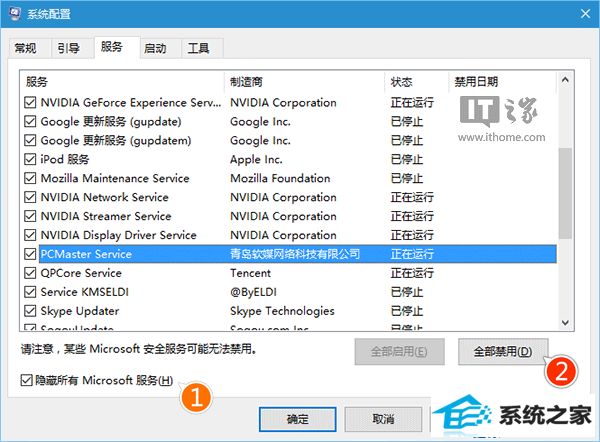Select the Skype Updater row
This screenshot has width=600, height=442.
pyautogui.click(x=289, y=311)
